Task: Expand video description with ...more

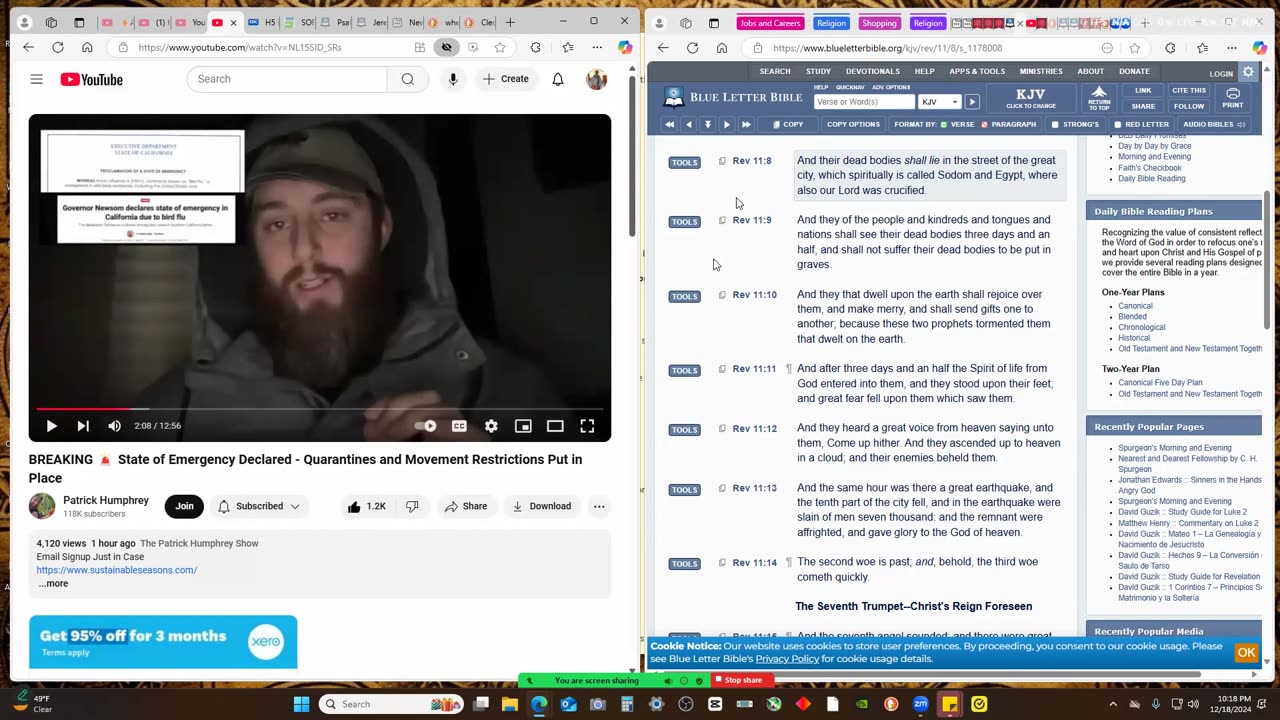Action: click(53, 584)
